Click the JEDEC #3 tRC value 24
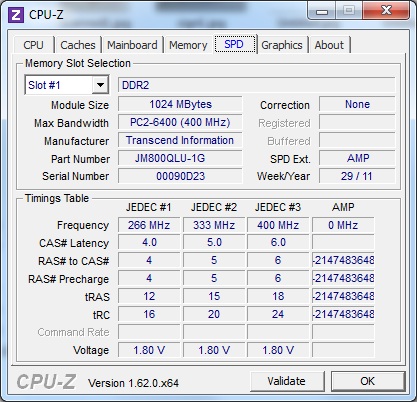The image size is (417, 402). pos(278,314)
